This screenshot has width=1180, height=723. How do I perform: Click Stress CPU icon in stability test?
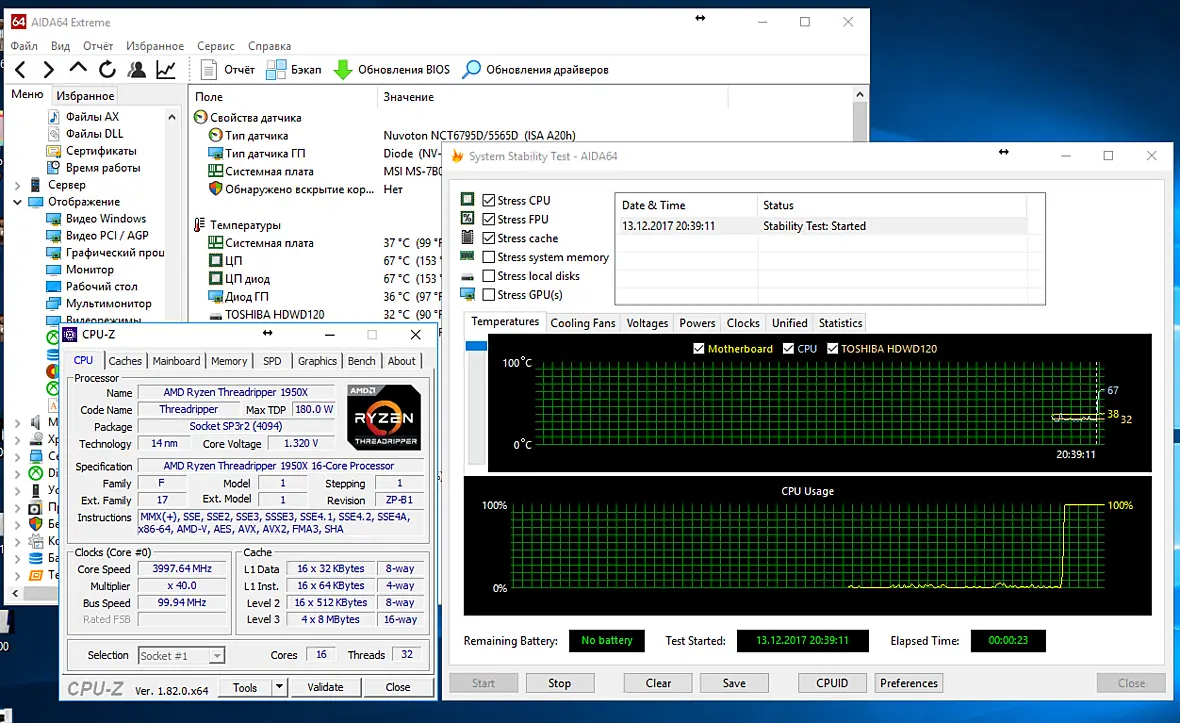coord(467,199)
